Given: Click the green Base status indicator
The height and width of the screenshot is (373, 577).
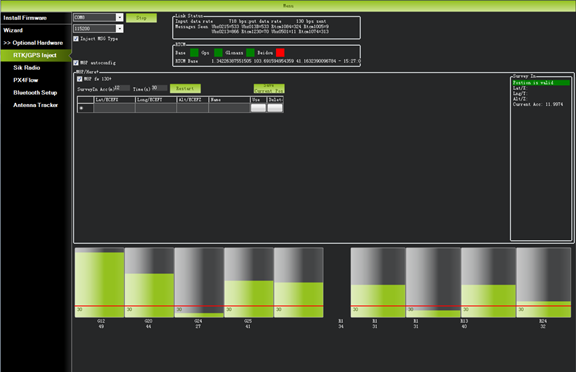Looking at the screenshot, I should click(x=194, y=53).
